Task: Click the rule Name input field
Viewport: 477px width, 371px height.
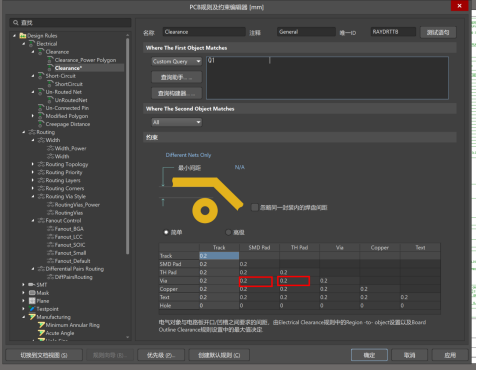Action: (204, 32)
